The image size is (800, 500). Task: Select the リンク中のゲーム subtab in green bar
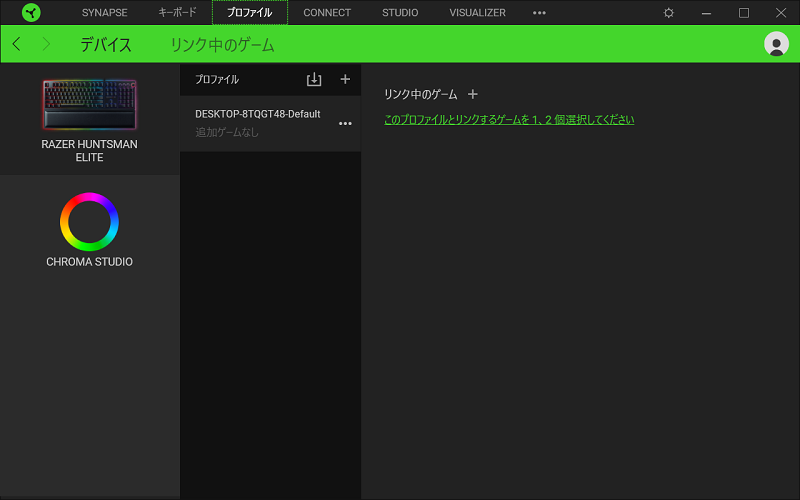pos(222,44)
